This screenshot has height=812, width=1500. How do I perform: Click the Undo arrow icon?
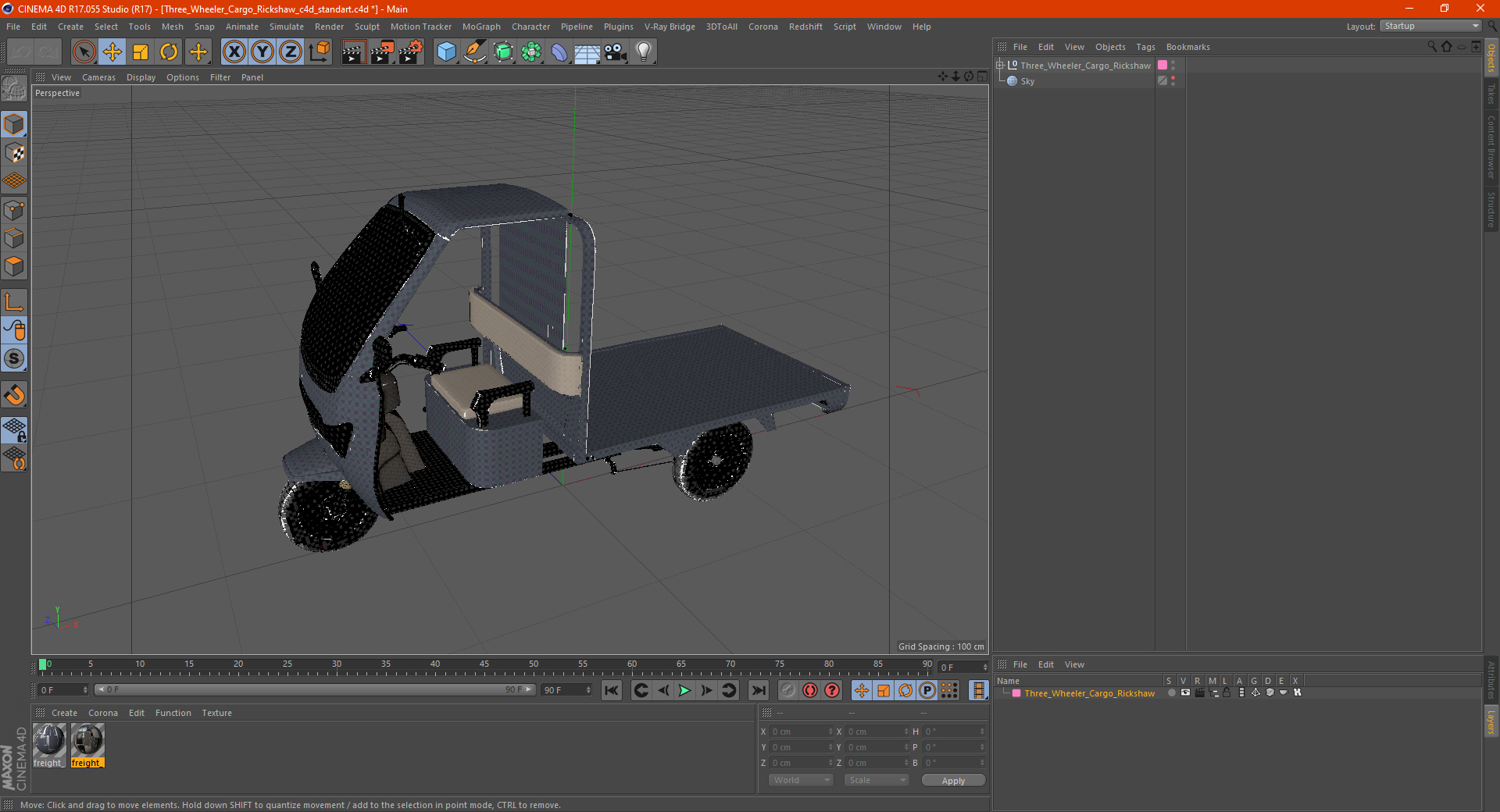(x=21, y=52)
